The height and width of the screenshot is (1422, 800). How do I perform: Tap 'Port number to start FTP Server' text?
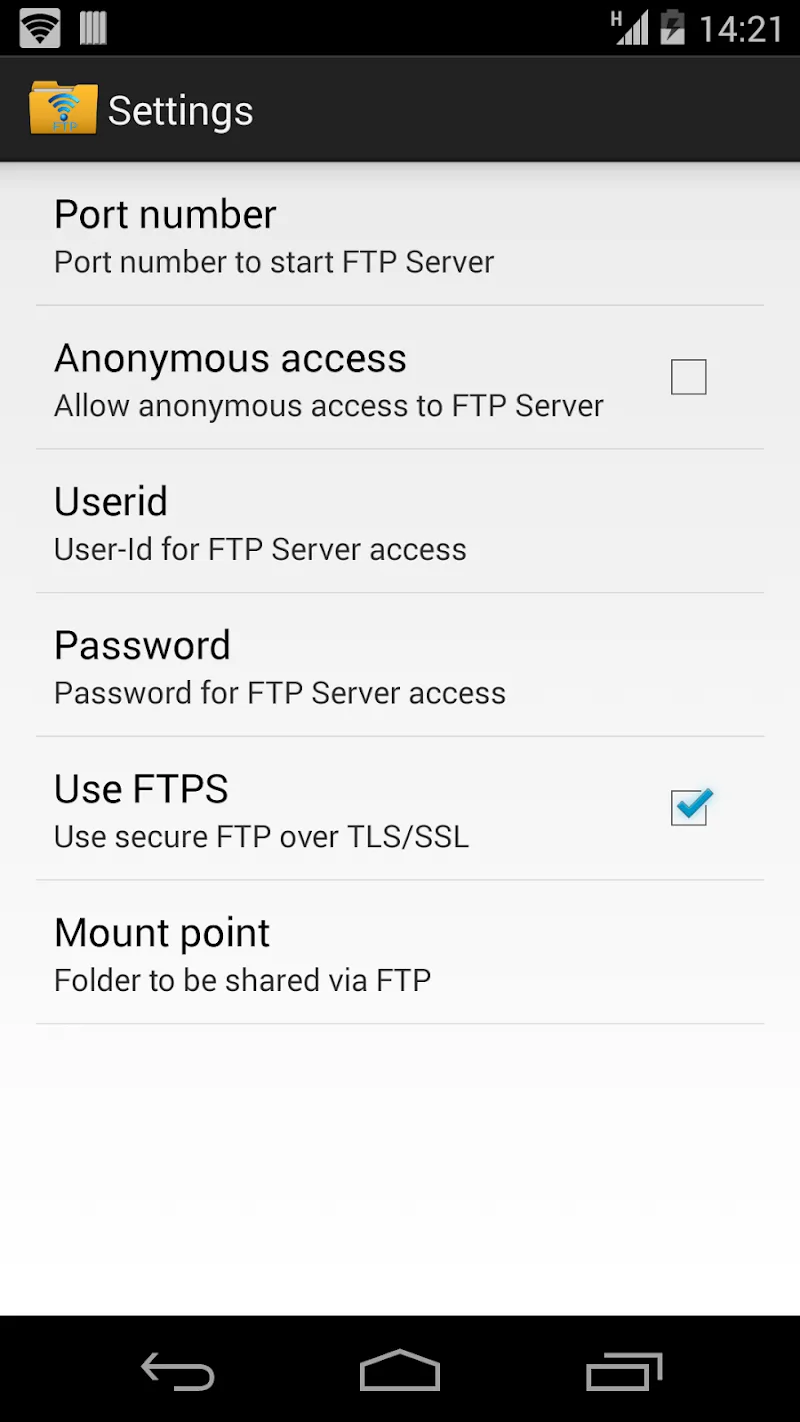274,262
